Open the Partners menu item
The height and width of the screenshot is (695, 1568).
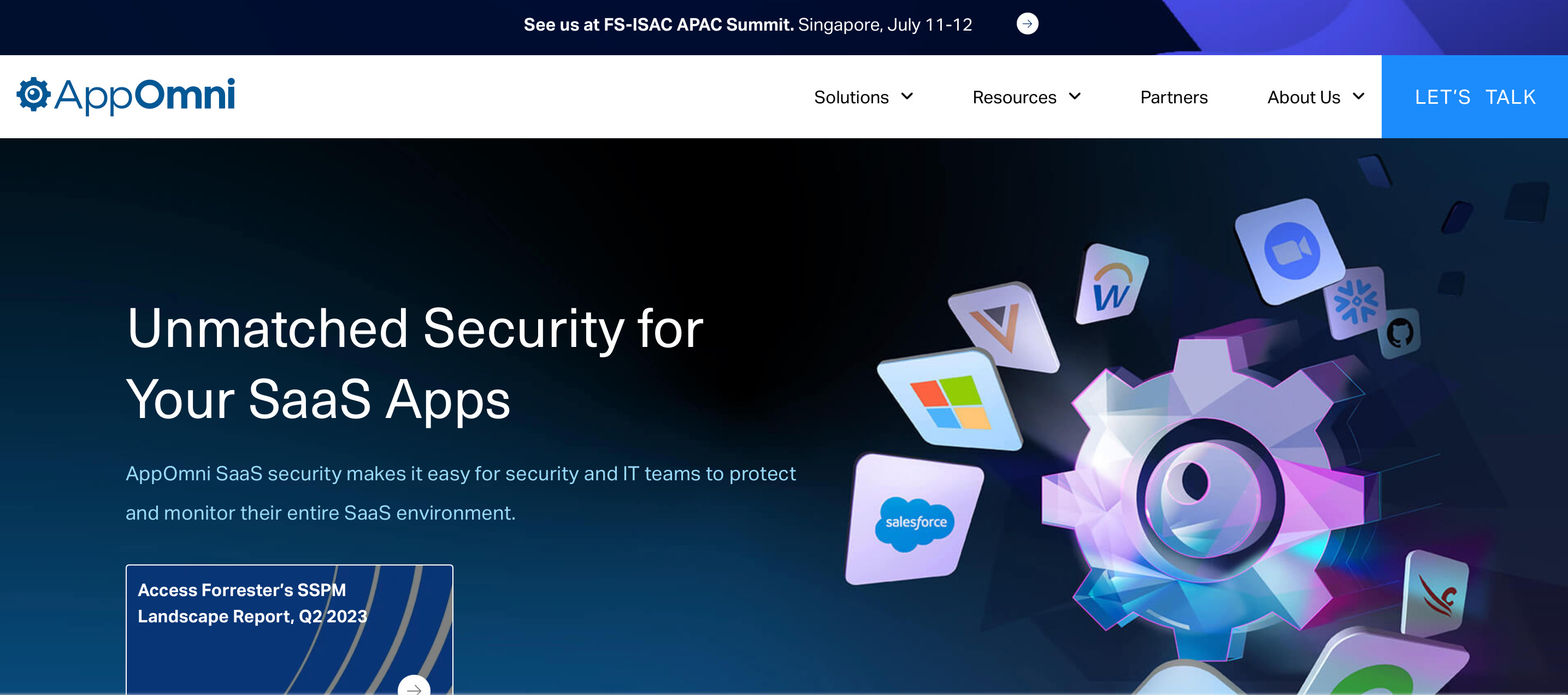coord(1174,97)
